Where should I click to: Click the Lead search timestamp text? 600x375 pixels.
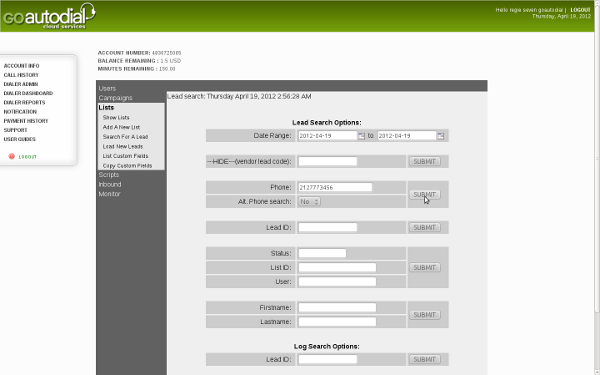pyautogui.click(x=239, y=96)
